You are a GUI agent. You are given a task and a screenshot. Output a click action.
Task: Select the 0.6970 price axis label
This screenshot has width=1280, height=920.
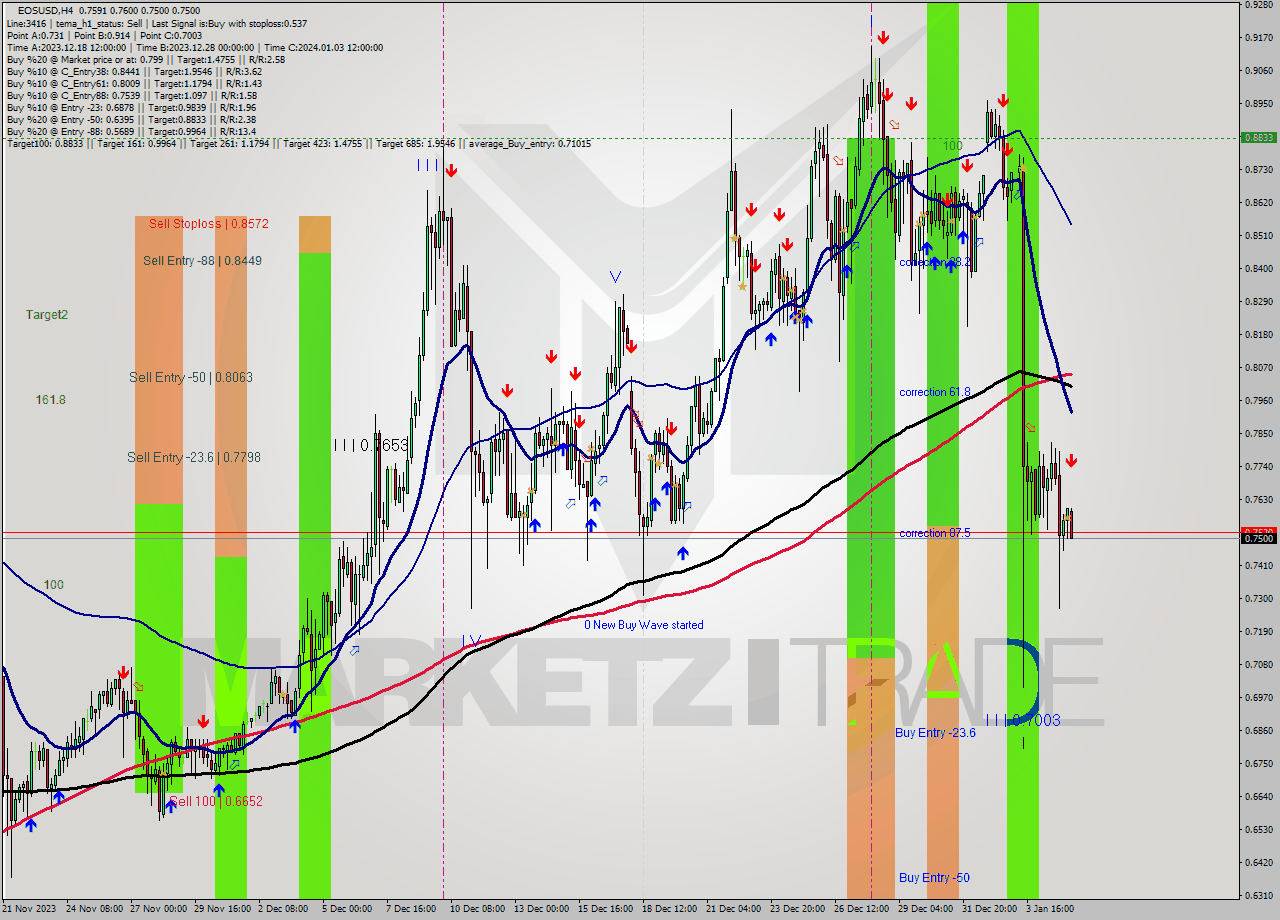[x=1259, y=697]
